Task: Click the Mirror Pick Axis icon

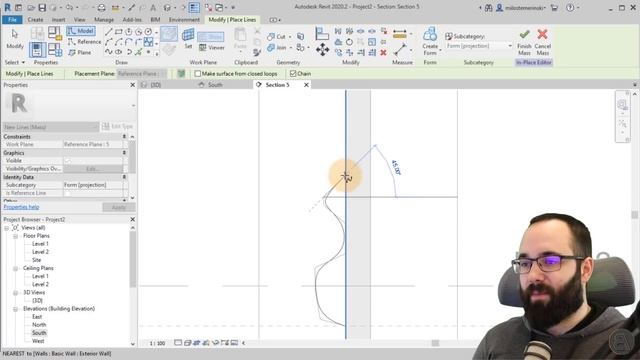Action: pyautogui.click(x=338, y=31)
